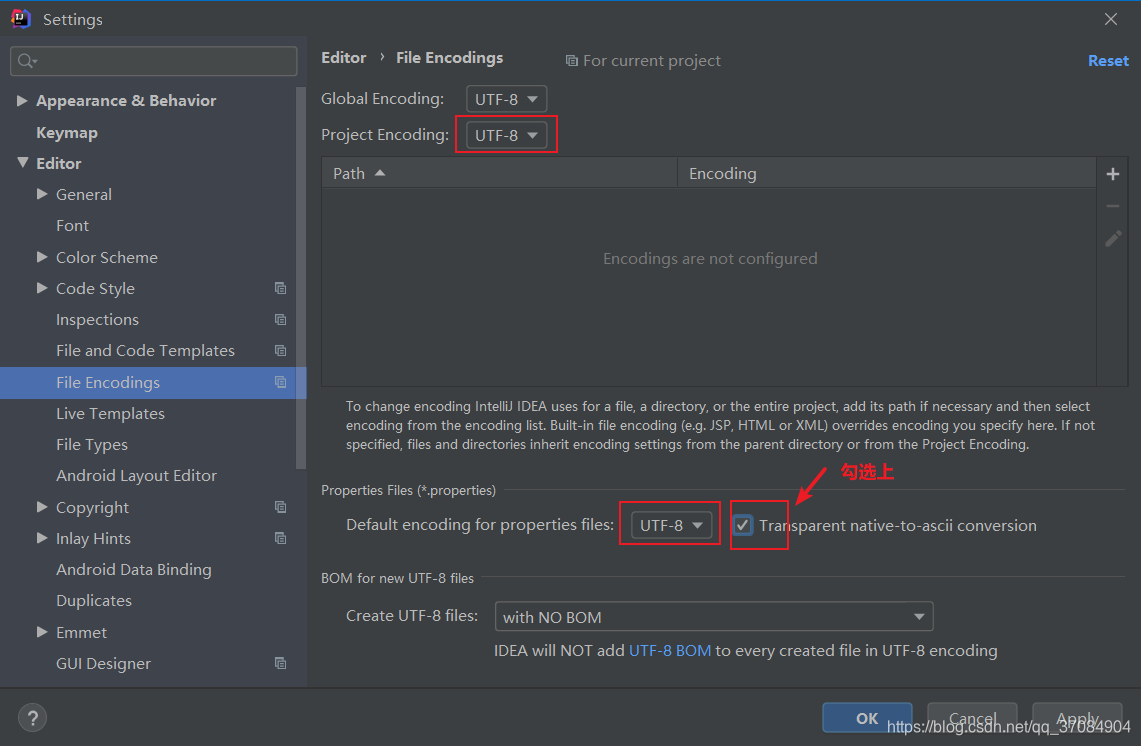Expand the Code Style subsection
The width and height of the screenshot is (1141, 746).
pos(42,288)
